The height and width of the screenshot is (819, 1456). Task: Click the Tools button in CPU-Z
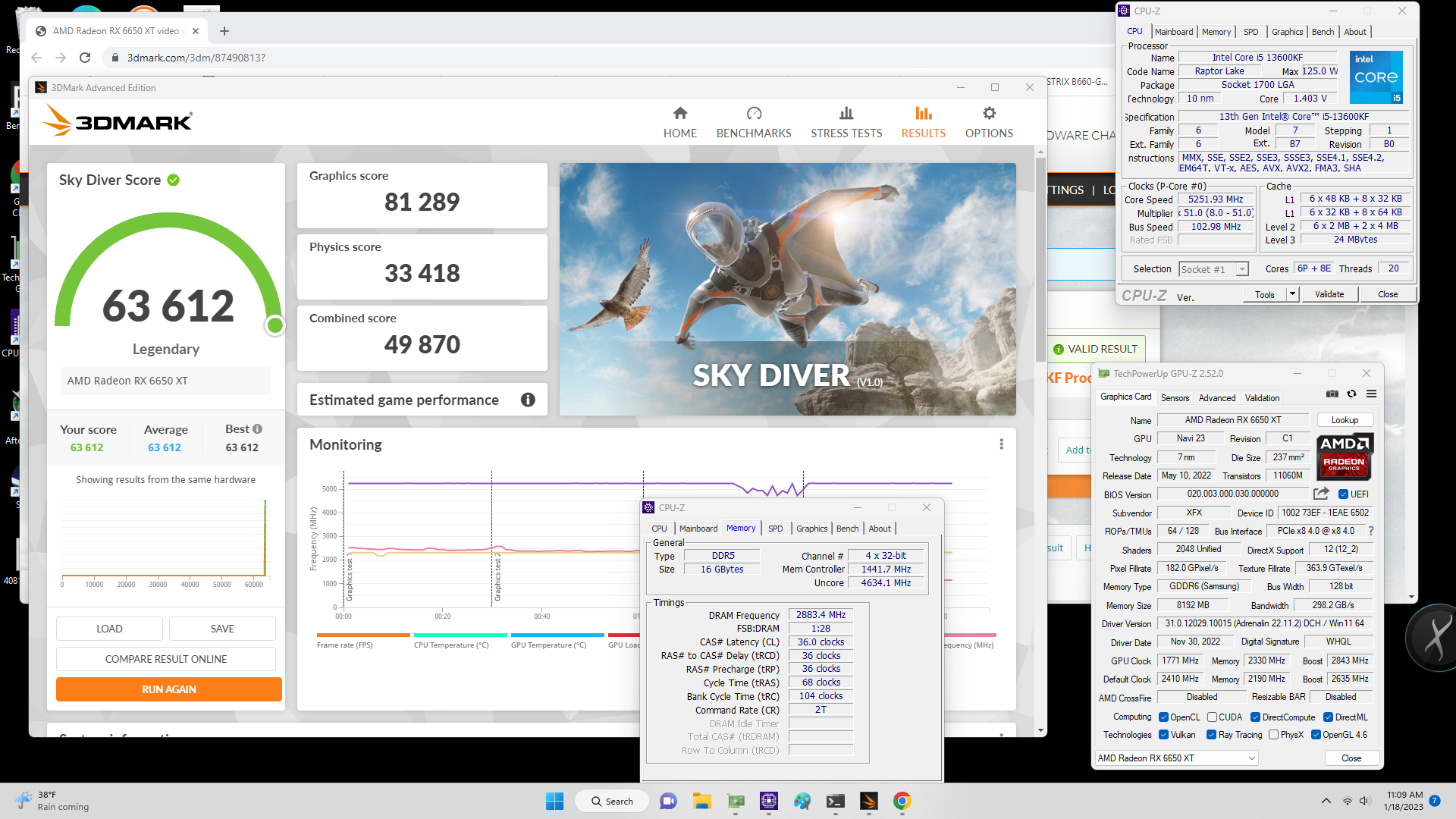(x=1265, y=294)
